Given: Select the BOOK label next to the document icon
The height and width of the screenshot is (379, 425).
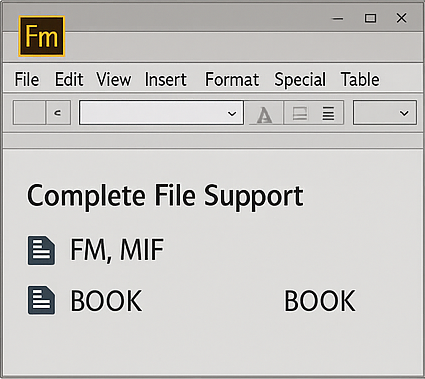Looking at the screenshot, I should pos(106,301).
